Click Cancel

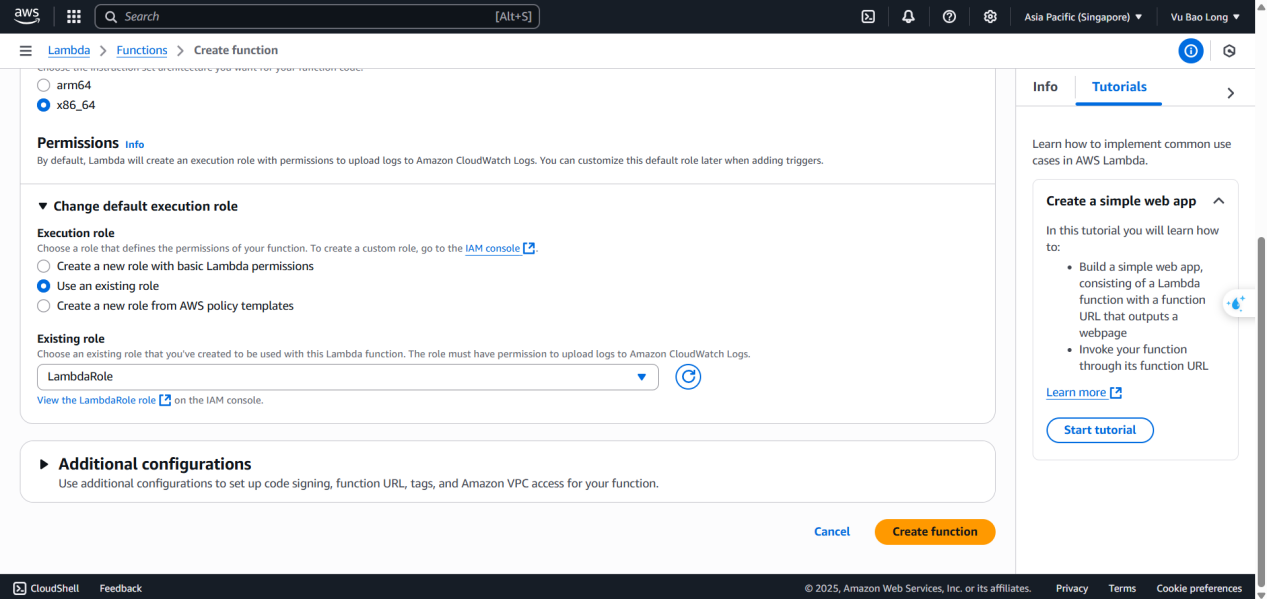[x=832, y=532]
